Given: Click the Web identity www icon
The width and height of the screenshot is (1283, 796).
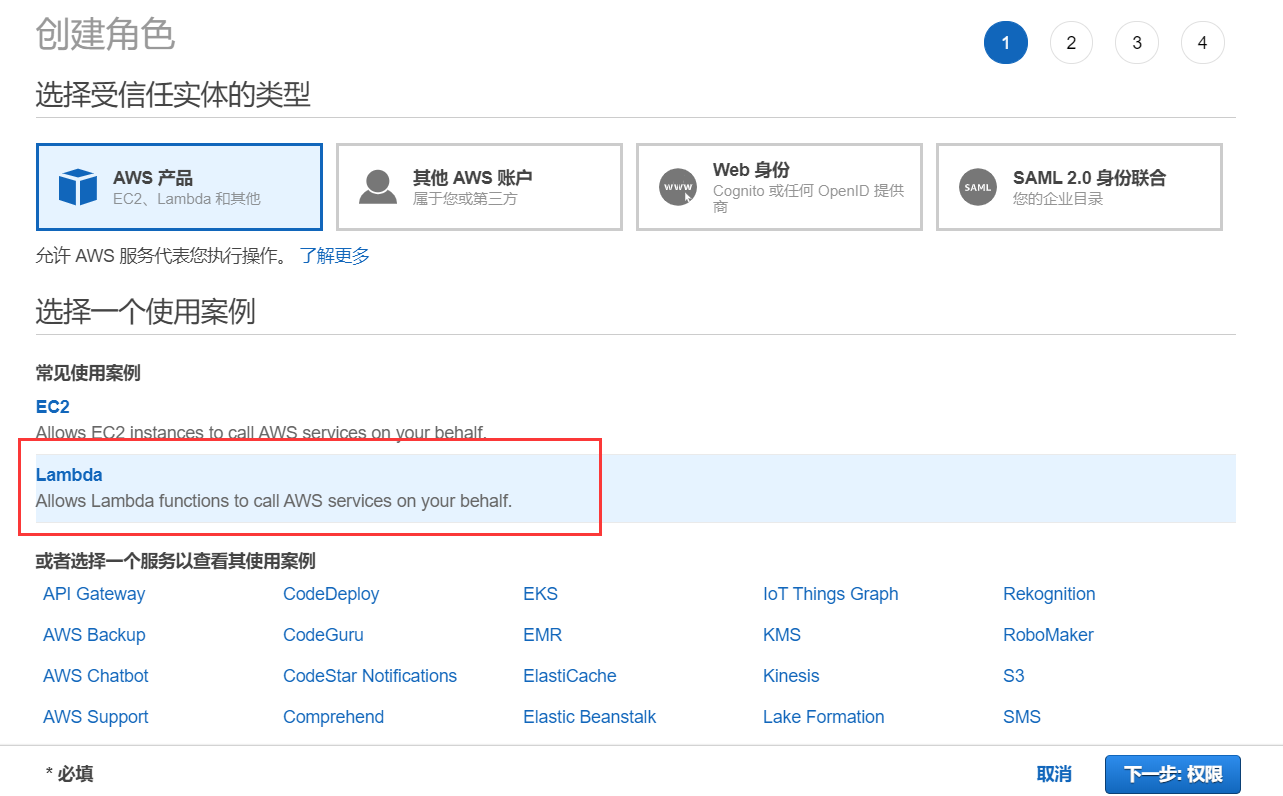Looking at the screenshot, I should click(678, 187).
